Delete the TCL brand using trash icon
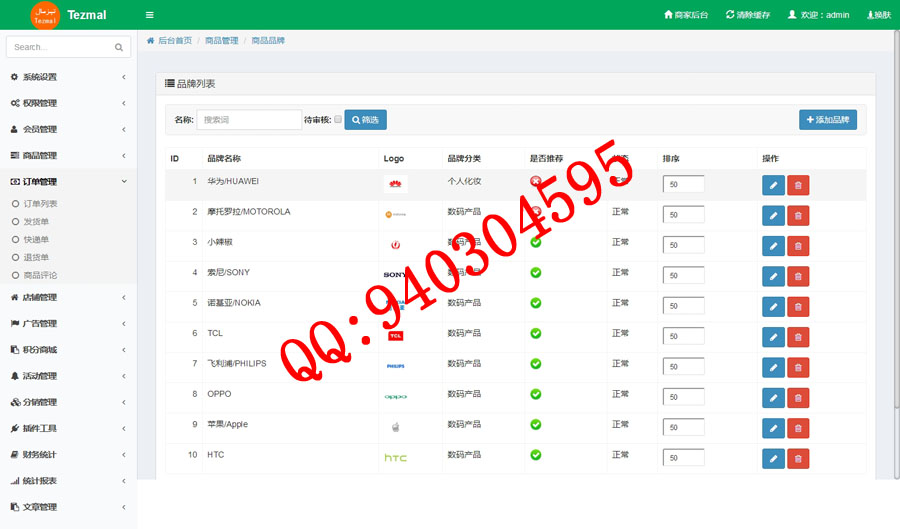This screenshot has width=900, height=529. (798, 337)
